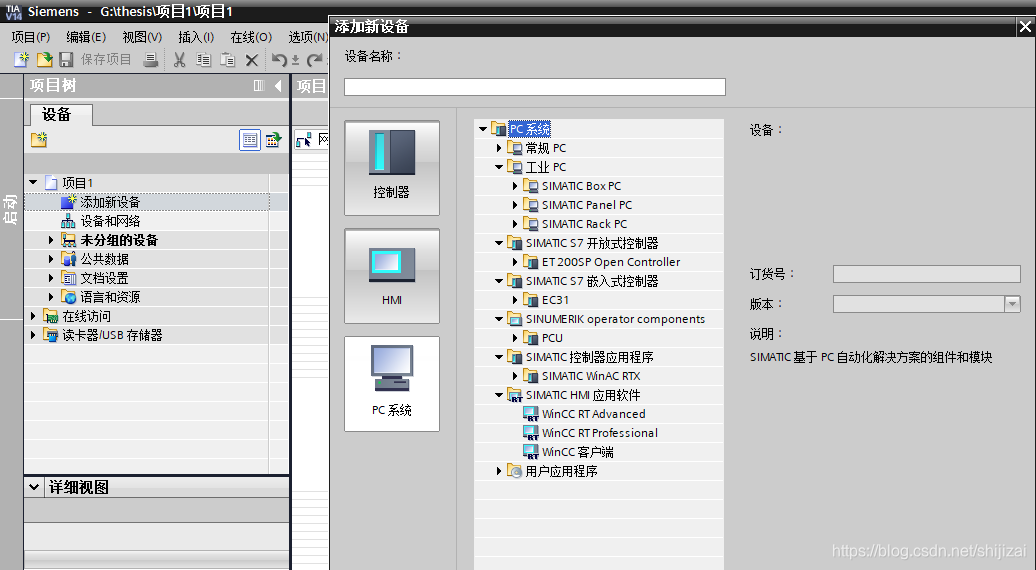Click the Redo arrow icon
This screenshot has width=1036, height=570.
(314, 60)
